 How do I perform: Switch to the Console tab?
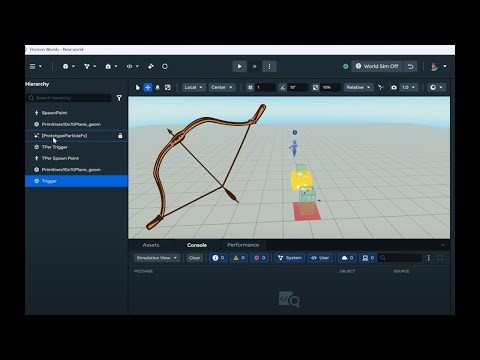pyautogui.click(x=197, y=245)
